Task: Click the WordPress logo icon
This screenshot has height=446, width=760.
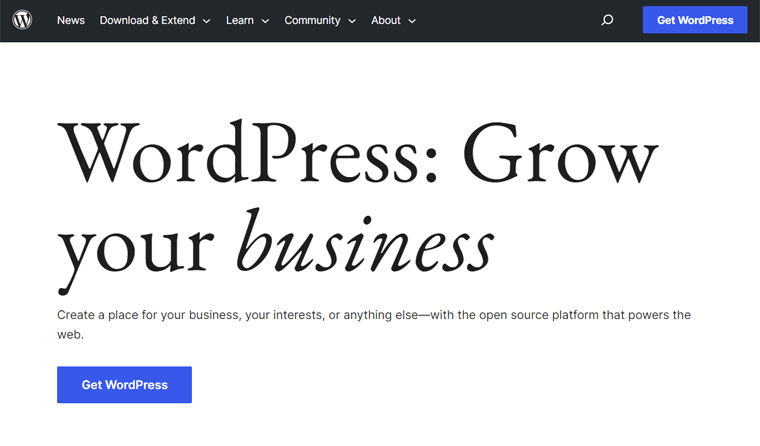Action: (22, 20)
